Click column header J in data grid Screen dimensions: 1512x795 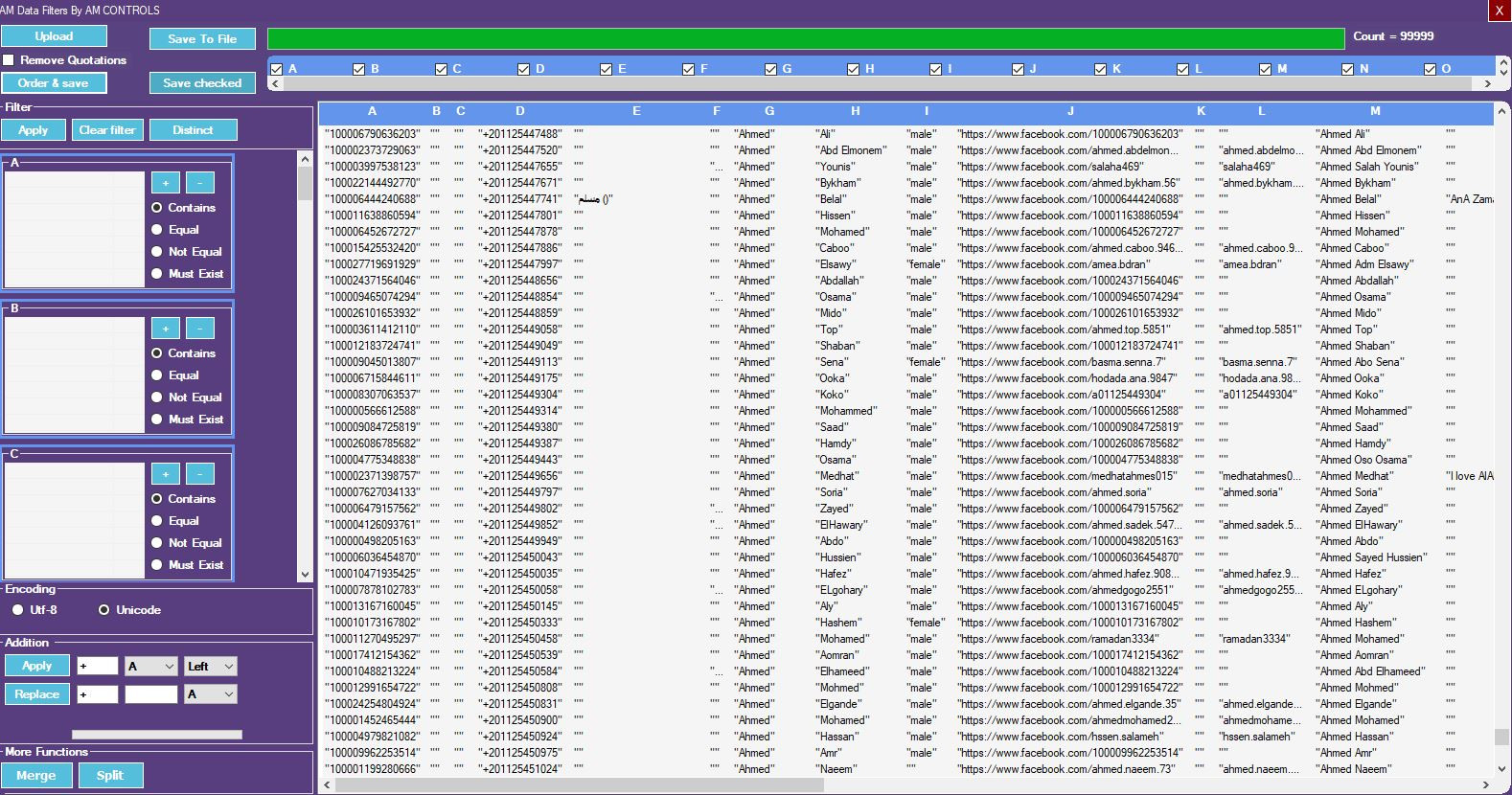(x=1070, y=112)
